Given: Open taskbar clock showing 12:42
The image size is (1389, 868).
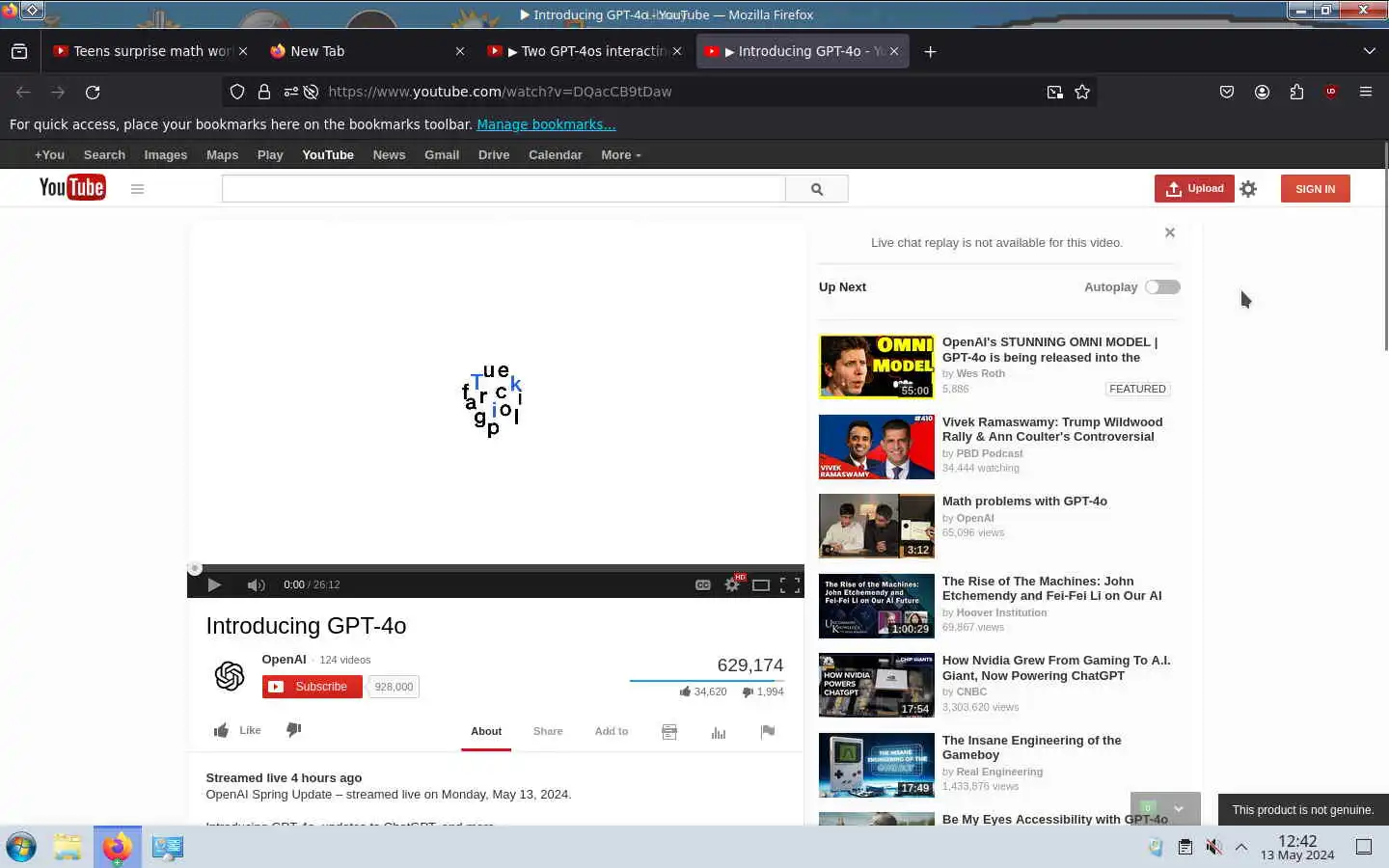Looking at the screenshot, I should pyautogui.click(x=1297, y=848).
